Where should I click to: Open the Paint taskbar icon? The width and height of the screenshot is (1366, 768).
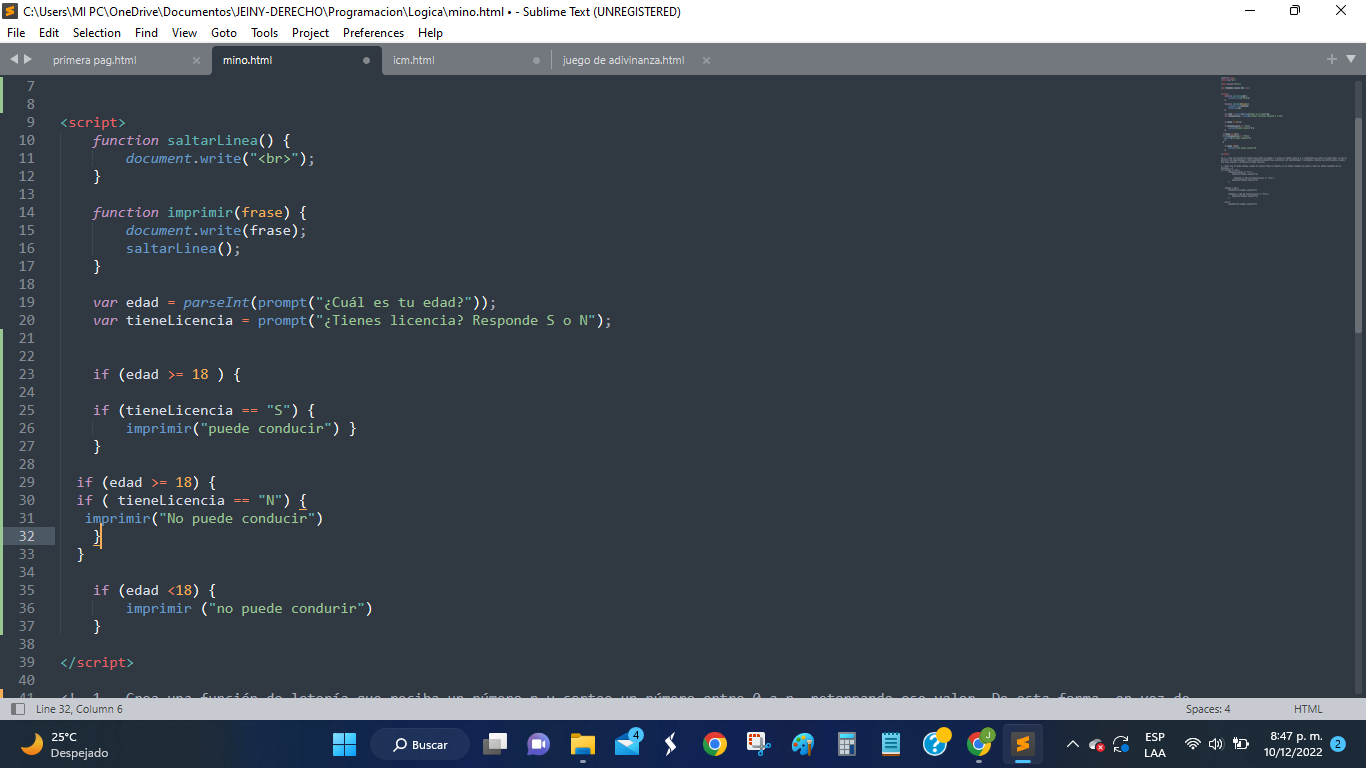pos(802,744)
